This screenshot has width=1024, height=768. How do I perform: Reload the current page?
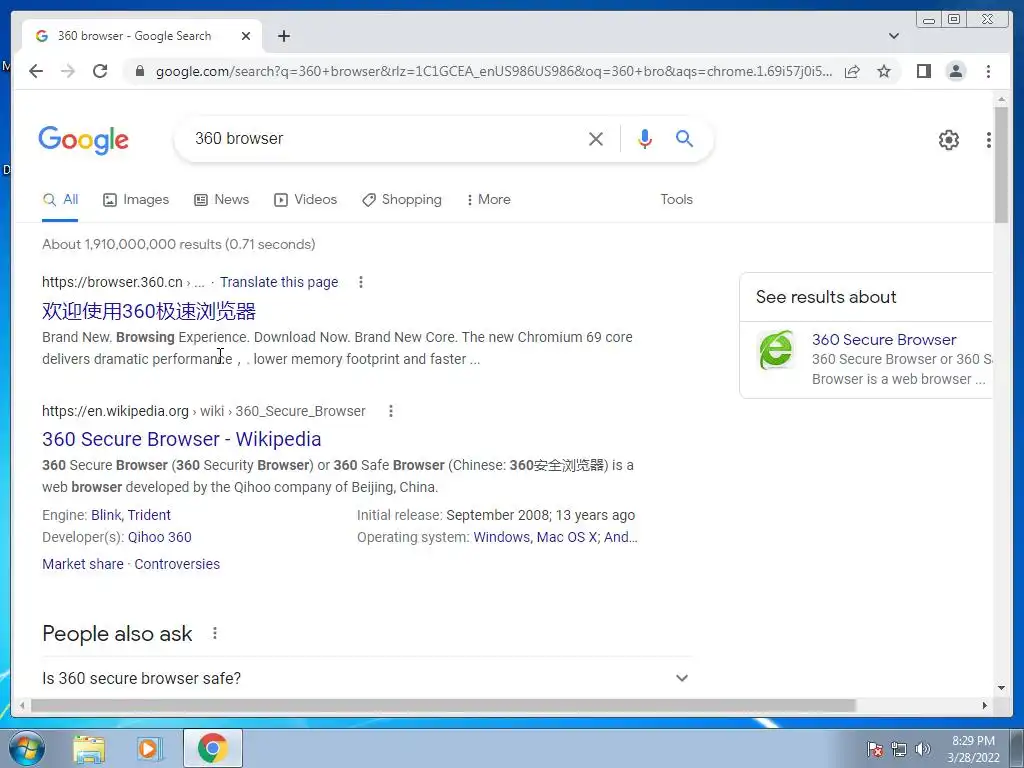(x=100, y=71)
